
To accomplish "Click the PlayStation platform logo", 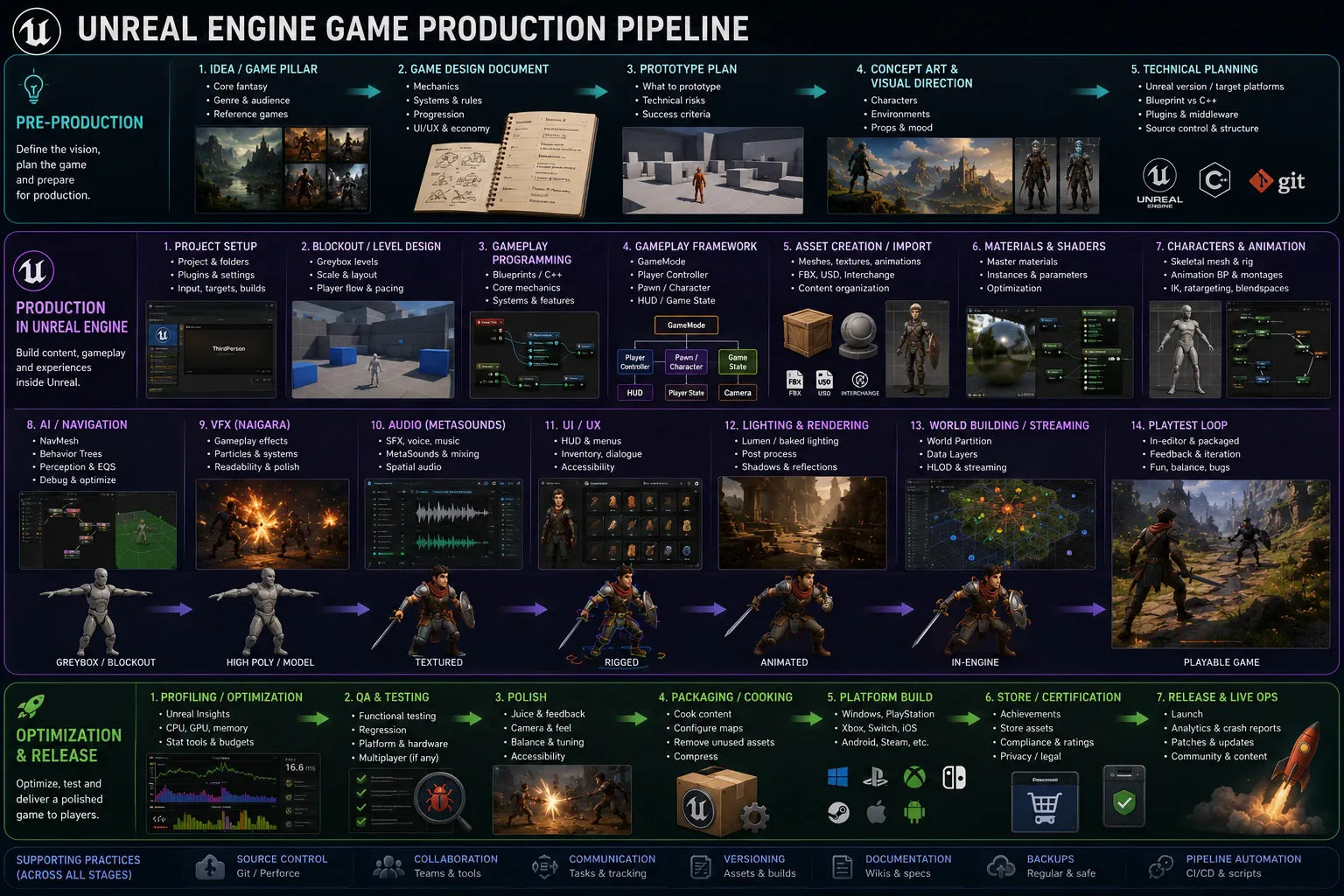I will tap(875, 777).
